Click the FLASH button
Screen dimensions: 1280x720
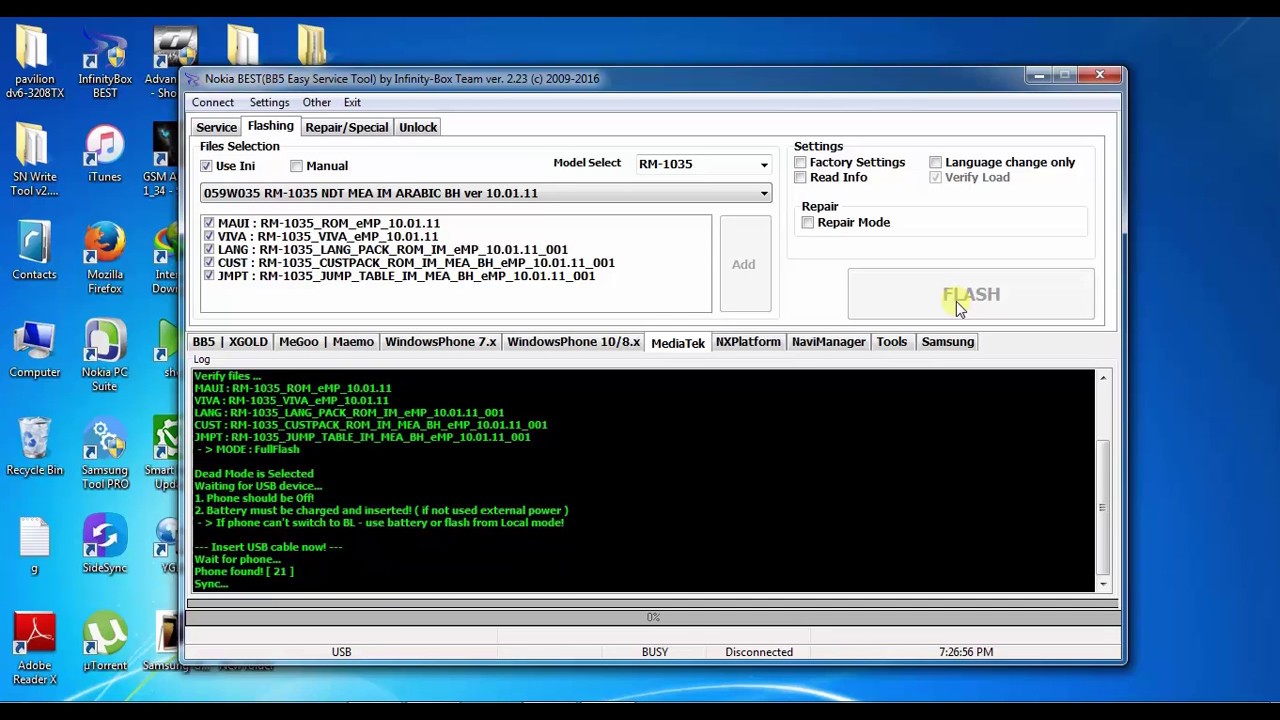(x=971, y=294)
